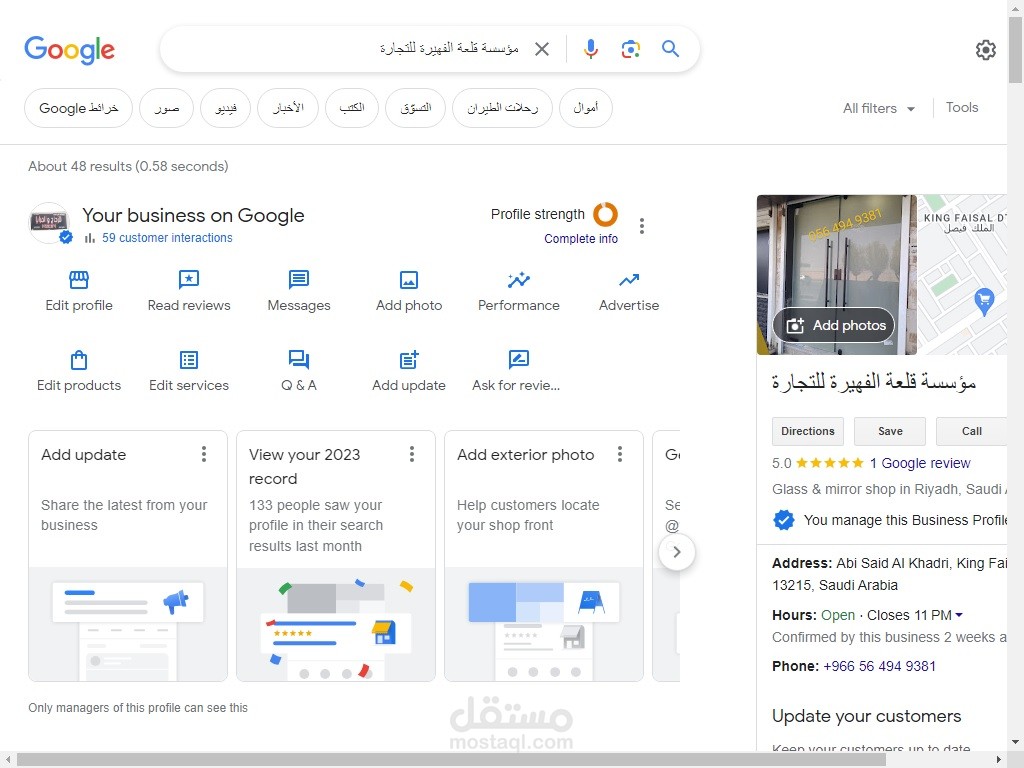Image resolution: width=1024 pixels, height=768 pixels.
Task: Select the فيديو (Videos) filter chip
Action: click(x=225, y=108)
